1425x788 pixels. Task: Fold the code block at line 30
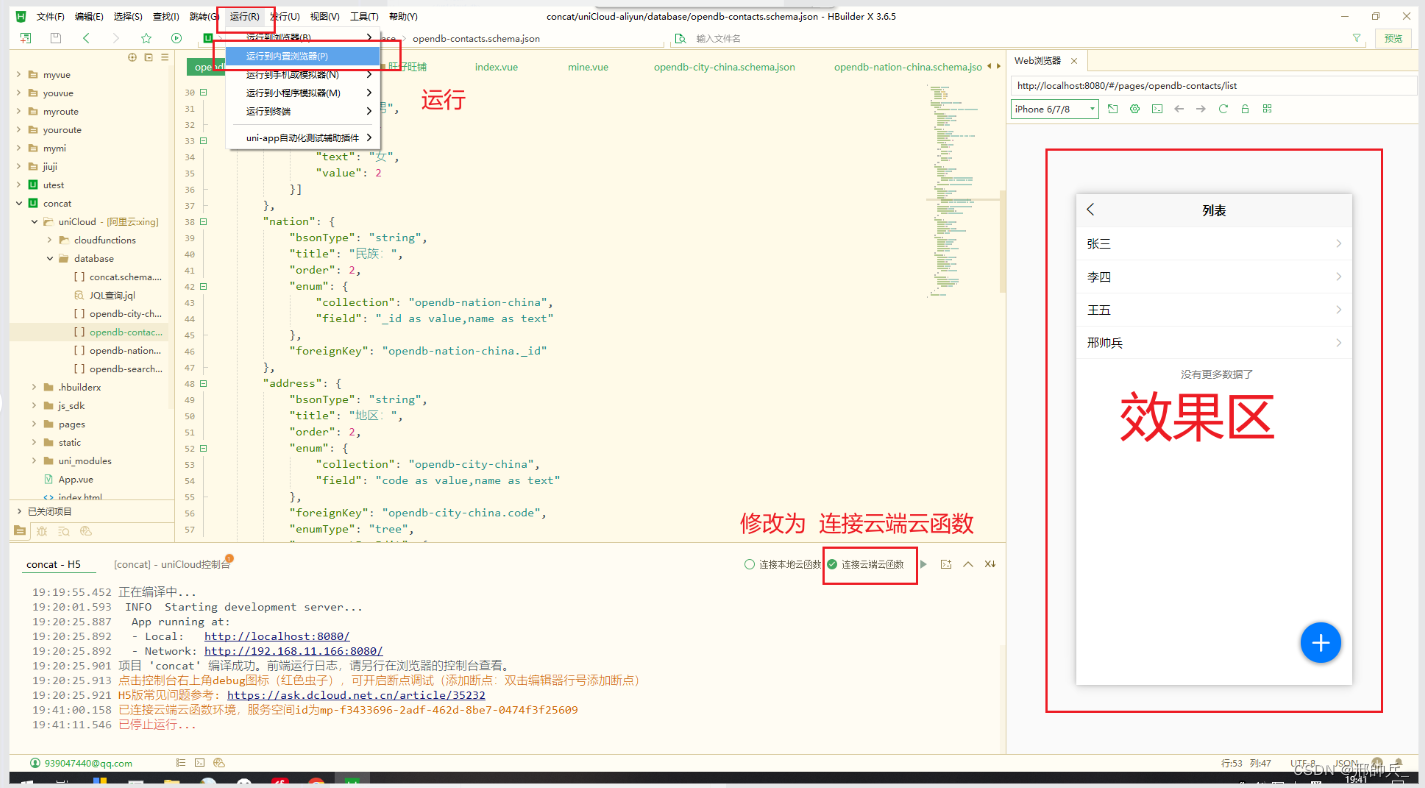pos(204,93)
